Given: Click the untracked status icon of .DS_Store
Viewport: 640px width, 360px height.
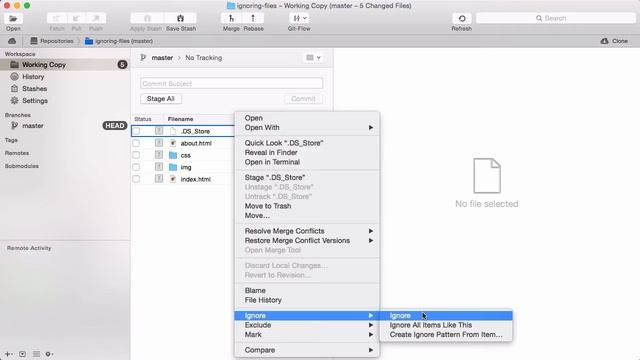Looking at the screenshot, I should pyautogui.click(x=159, y=131).
